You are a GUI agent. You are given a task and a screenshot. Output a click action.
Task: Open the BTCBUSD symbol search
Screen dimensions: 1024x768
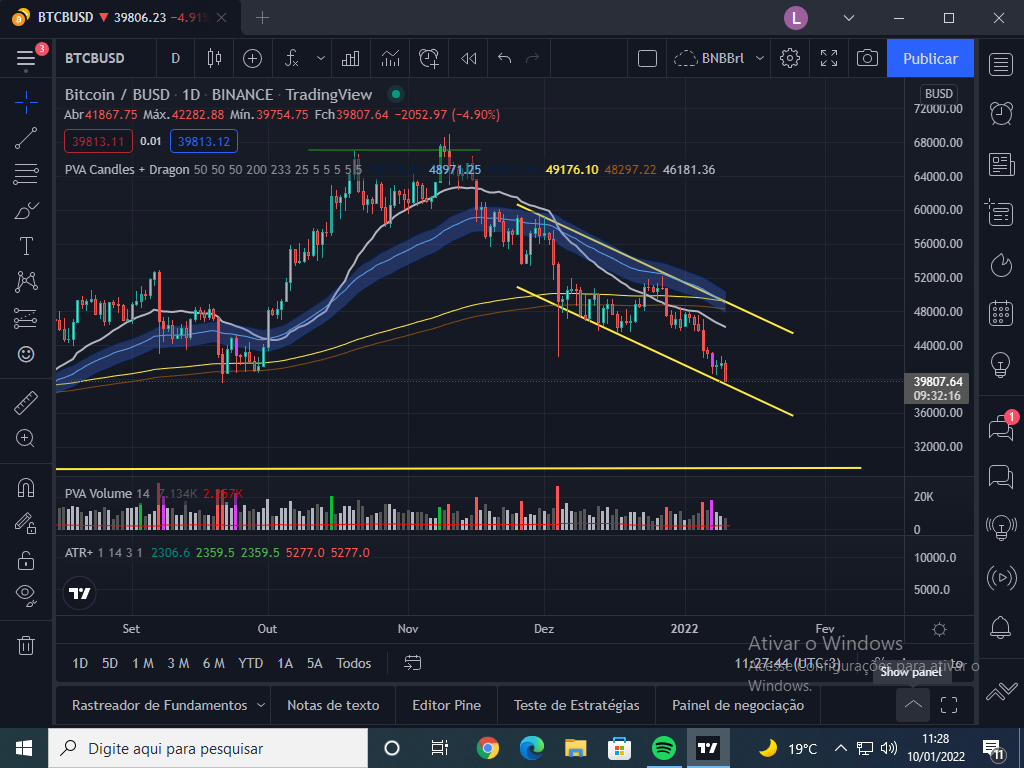coord(95,58)
